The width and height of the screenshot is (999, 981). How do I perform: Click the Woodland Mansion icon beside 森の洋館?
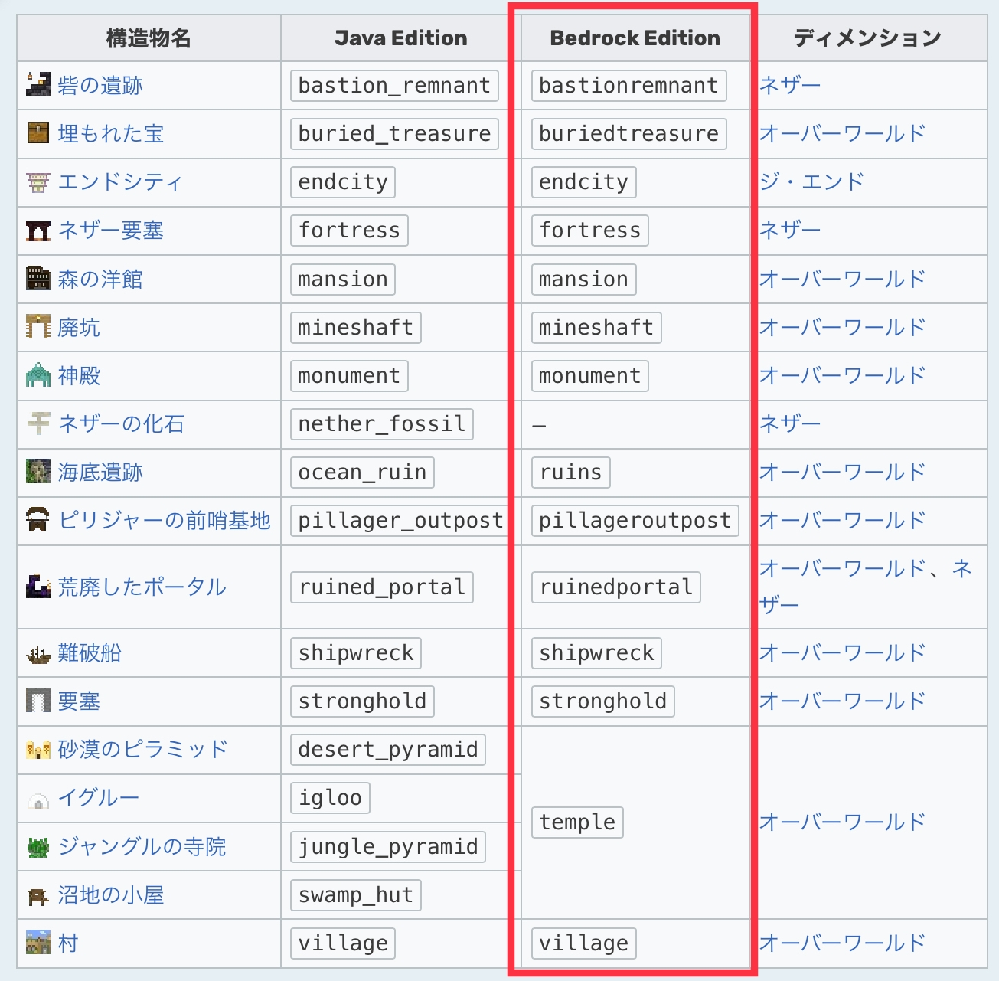coord(38,279)
